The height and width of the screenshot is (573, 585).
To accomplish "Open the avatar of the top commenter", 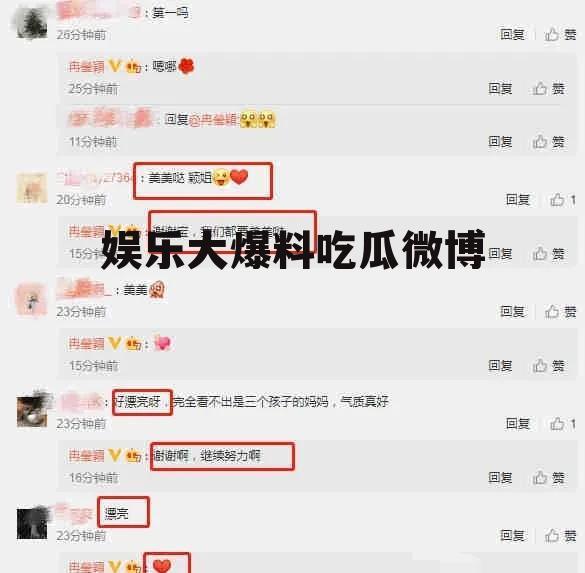I will [32, 23].
